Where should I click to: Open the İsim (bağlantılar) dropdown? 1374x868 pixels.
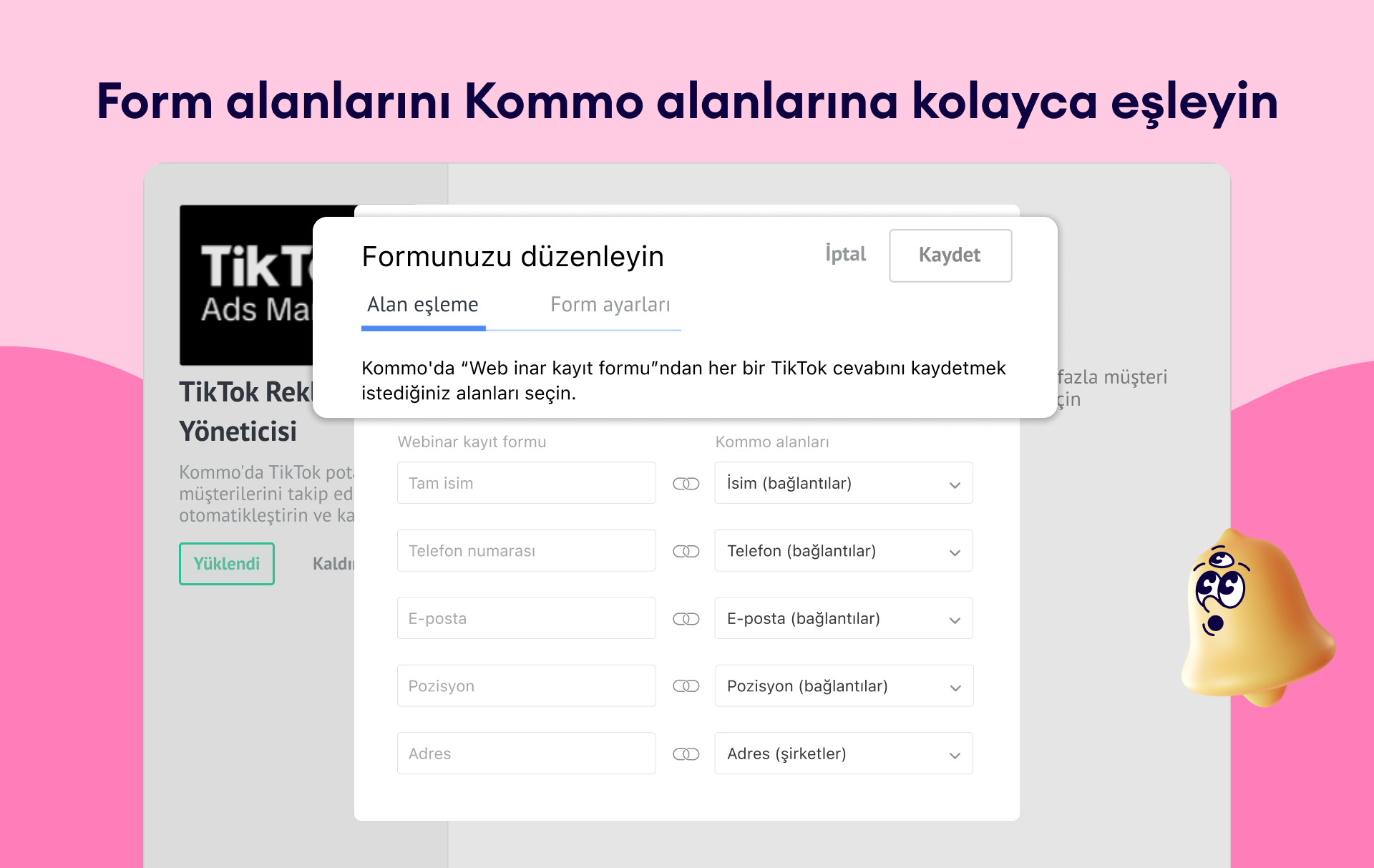click(x=843, y=484)
